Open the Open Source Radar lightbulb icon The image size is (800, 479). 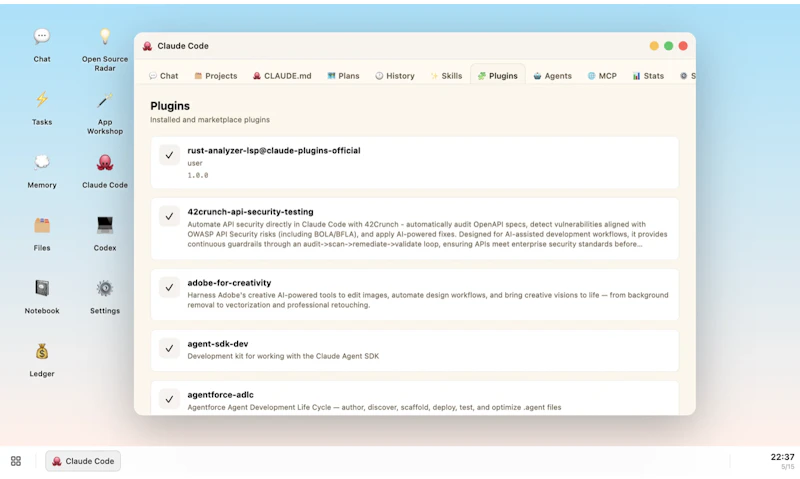coord(105,37)
